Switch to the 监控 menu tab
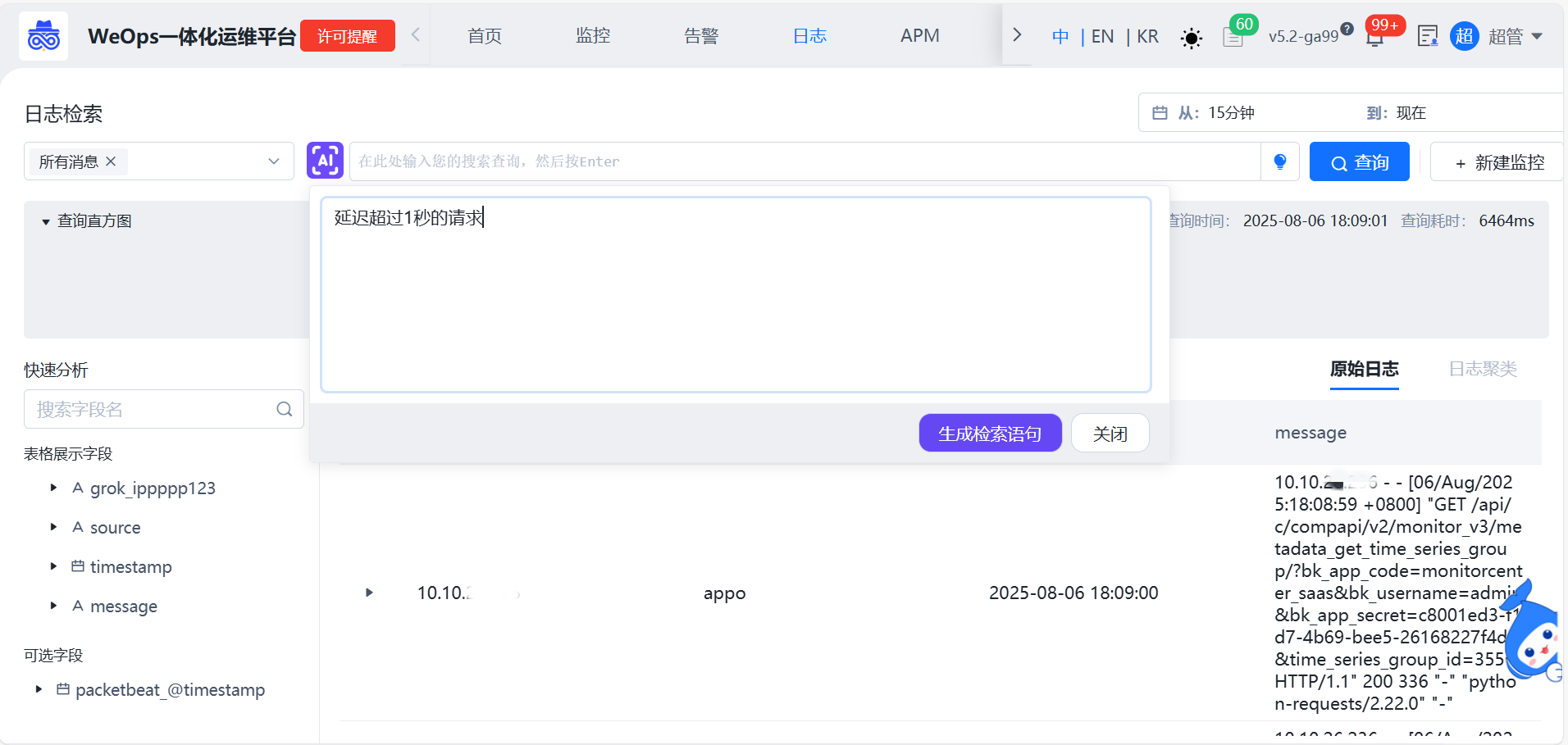The image size is (1568, 745). pyautogui.click(x=592, y=36)
